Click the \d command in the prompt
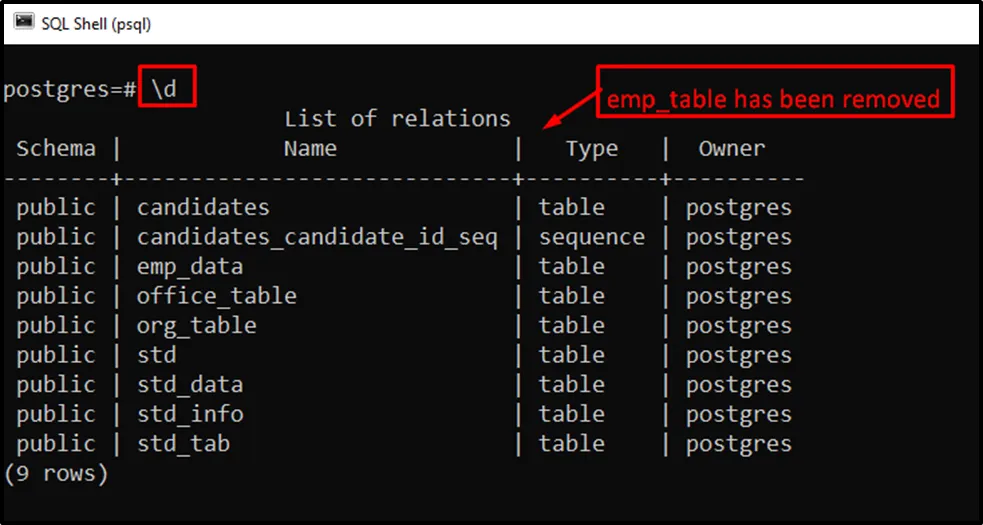Image resolution: width=983 pixels, height=525 pixels. coord(168,89)
